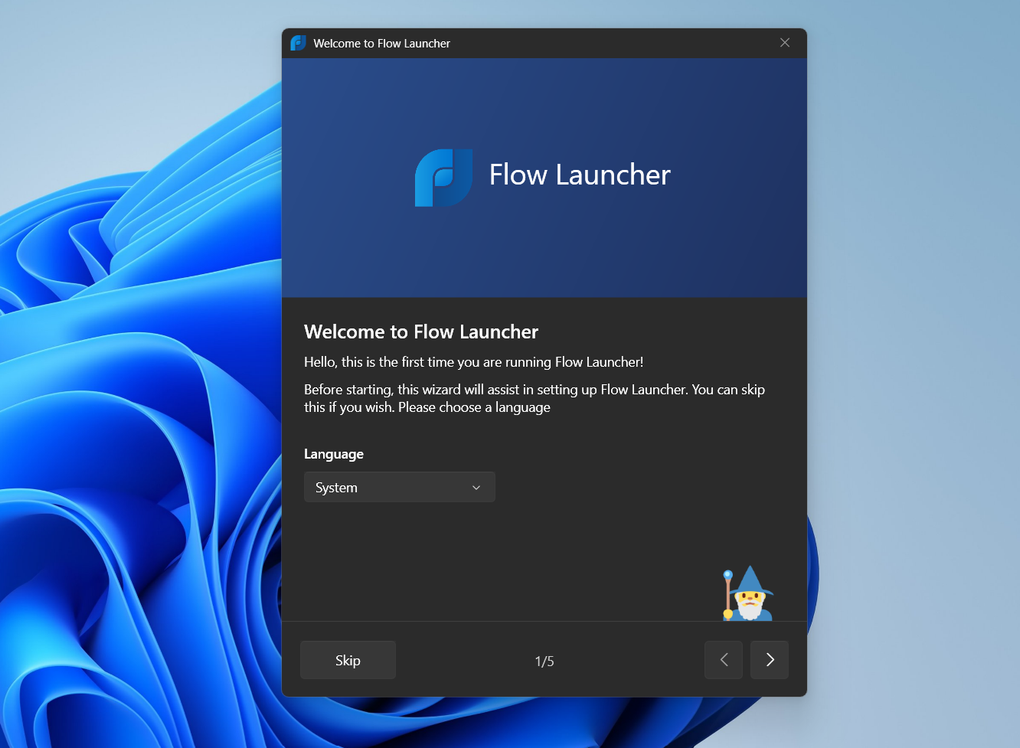Image resolution: width=1020 pixels, height=748 pixels.
Task: Click the "Language" label
Action: pos(334,454)
